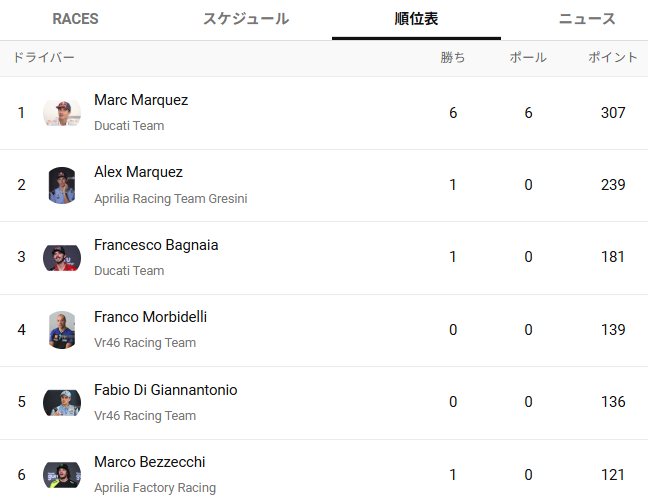Open the ニュース tab
Screen dimensions: 648x501
[x=586, y=19]
